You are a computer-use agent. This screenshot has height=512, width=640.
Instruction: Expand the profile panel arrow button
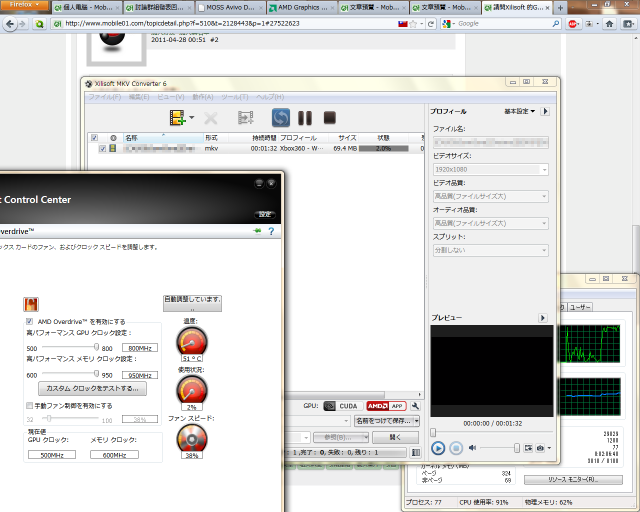coord(545,111)
